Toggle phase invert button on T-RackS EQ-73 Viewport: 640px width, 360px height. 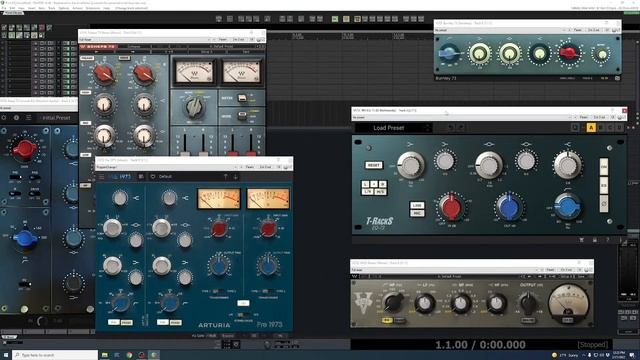[604, 204]
